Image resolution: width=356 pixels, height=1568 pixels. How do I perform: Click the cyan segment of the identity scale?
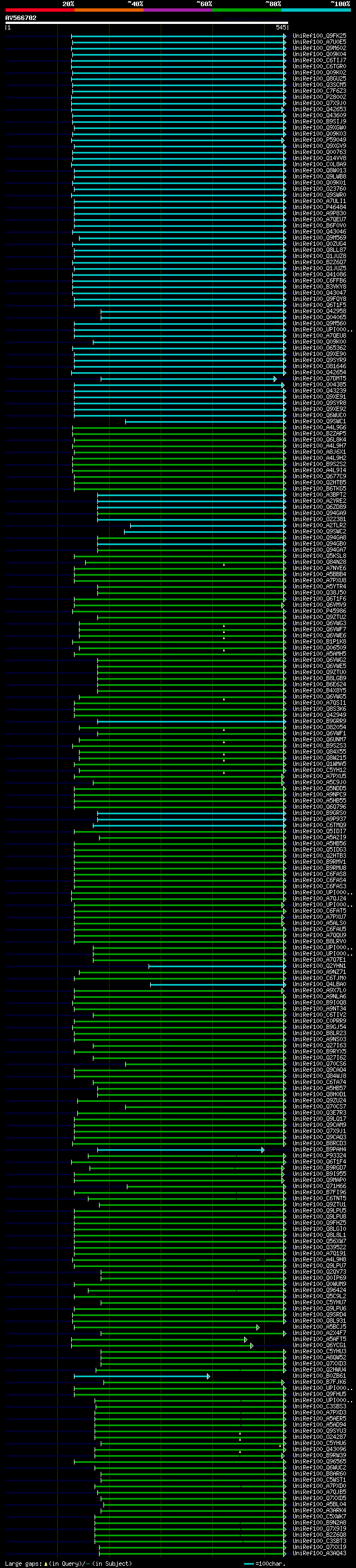(x=316, y=10)
